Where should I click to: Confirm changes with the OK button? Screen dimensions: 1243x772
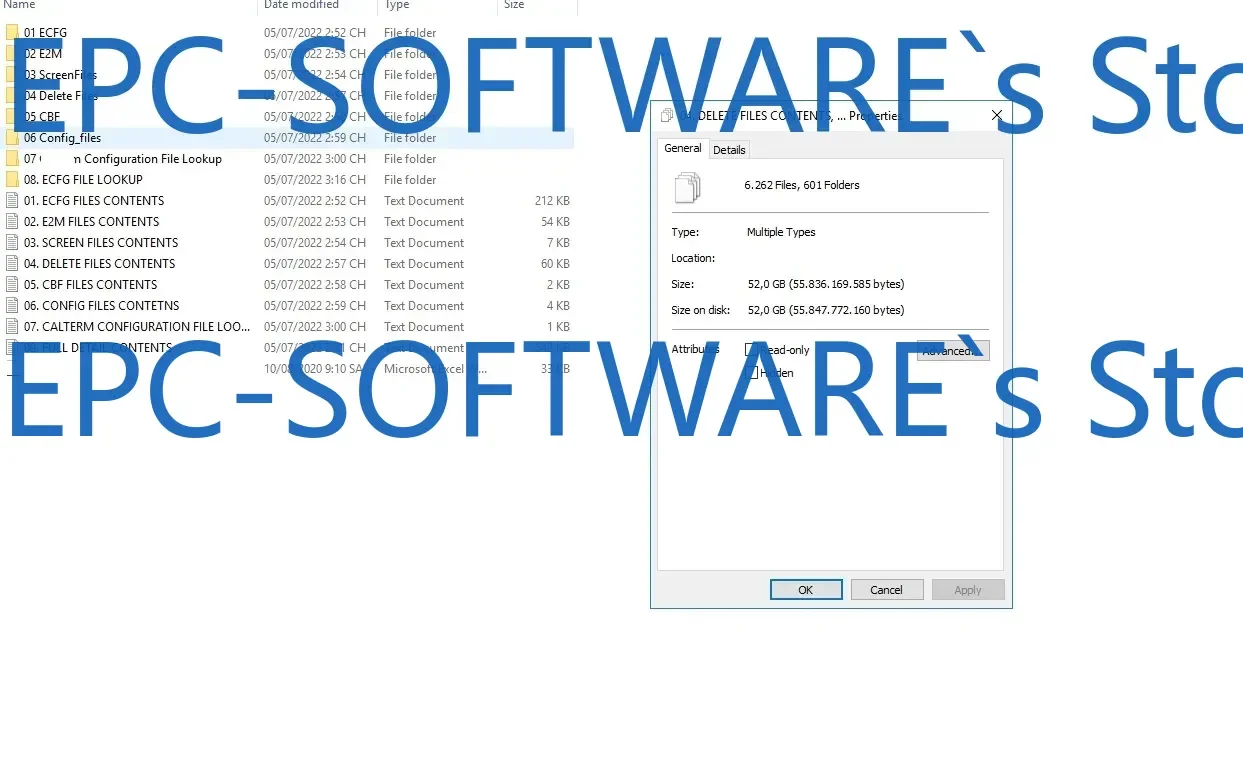(805, 589)
